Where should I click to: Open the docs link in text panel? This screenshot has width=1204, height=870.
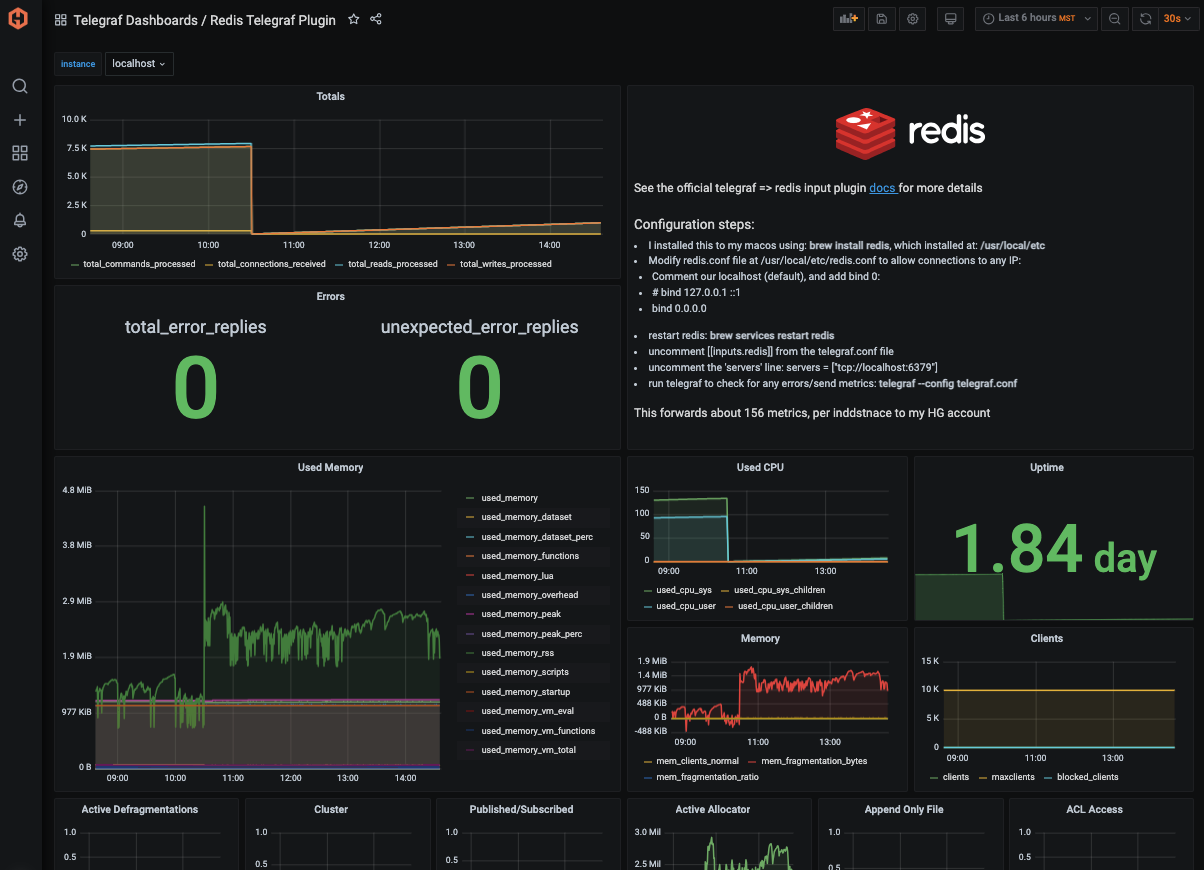click(x=882, y=188)
